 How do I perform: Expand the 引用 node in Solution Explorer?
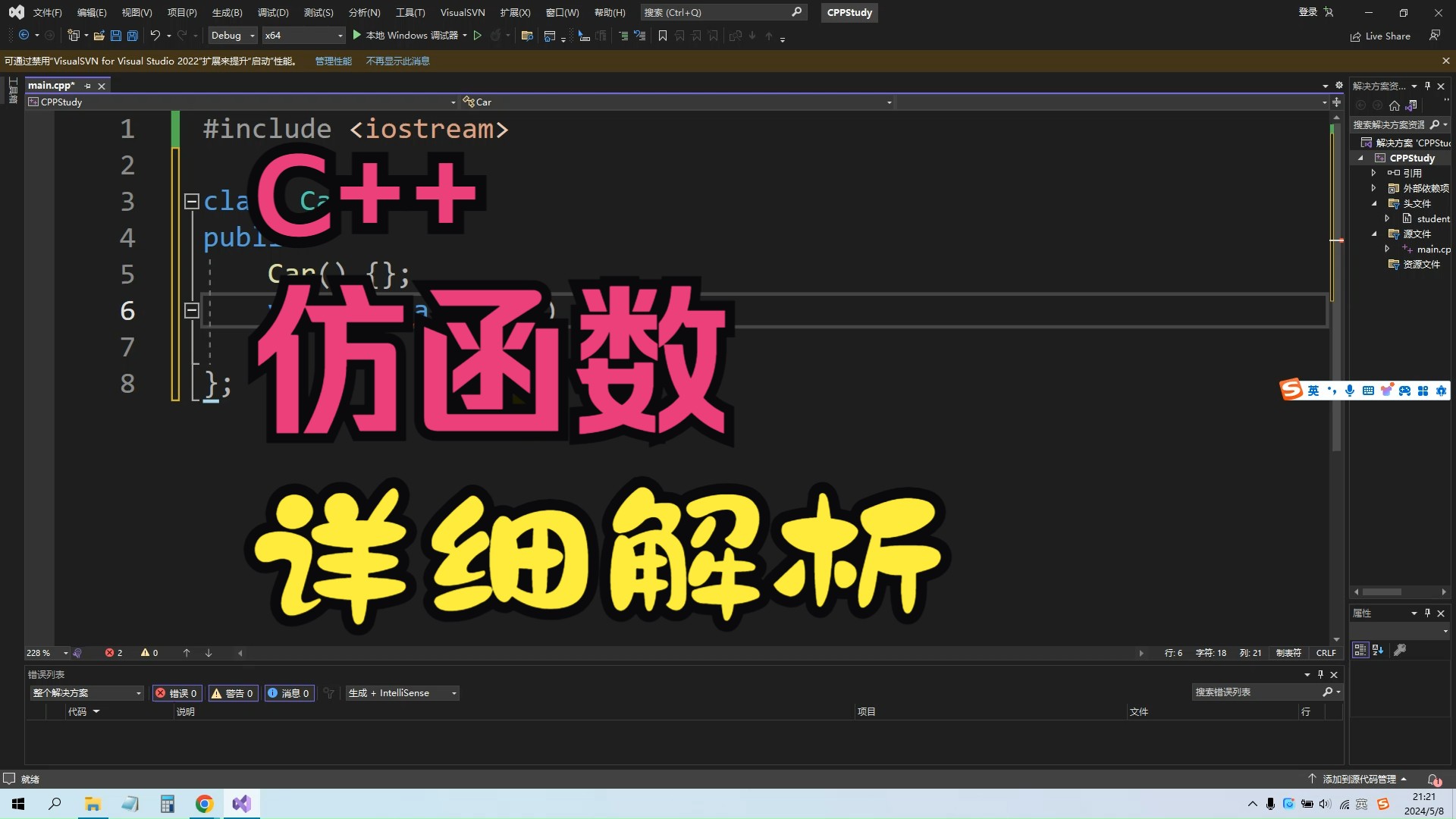1374,172
